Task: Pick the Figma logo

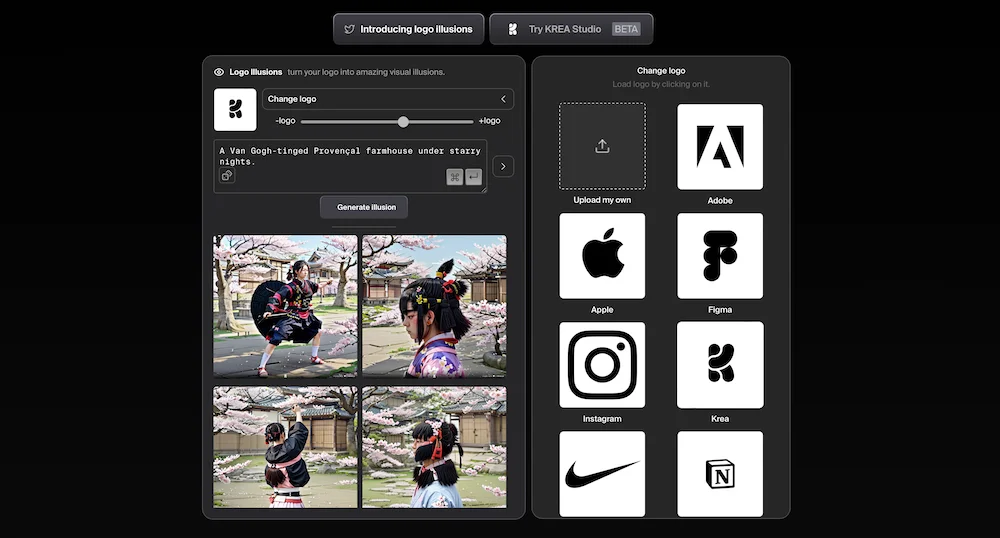Action: 720,256
